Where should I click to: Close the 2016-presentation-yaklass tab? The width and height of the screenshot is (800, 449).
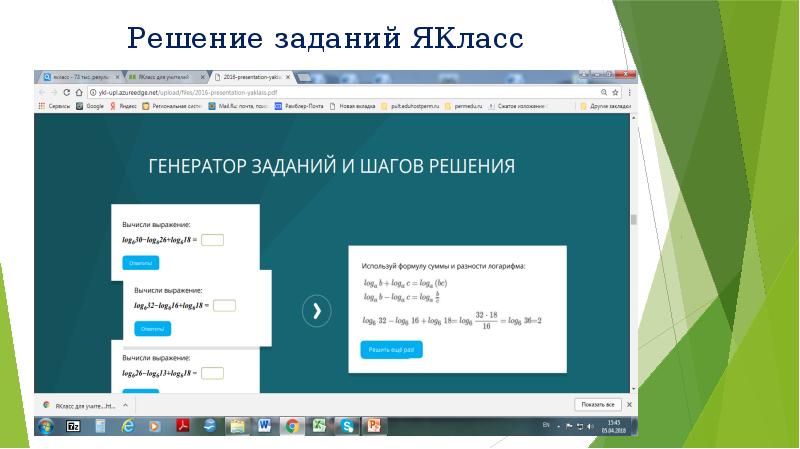point(288,77)
